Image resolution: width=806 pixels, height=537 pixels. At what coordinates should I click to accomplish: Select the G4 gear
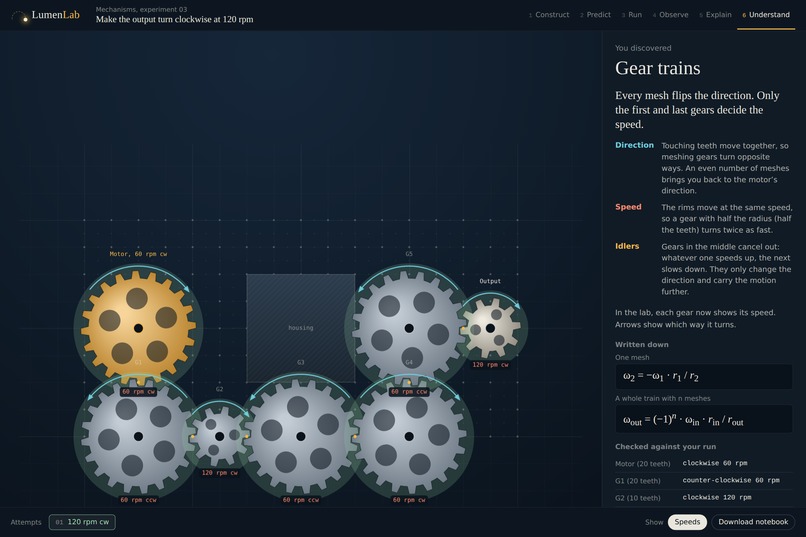[409, 436]
